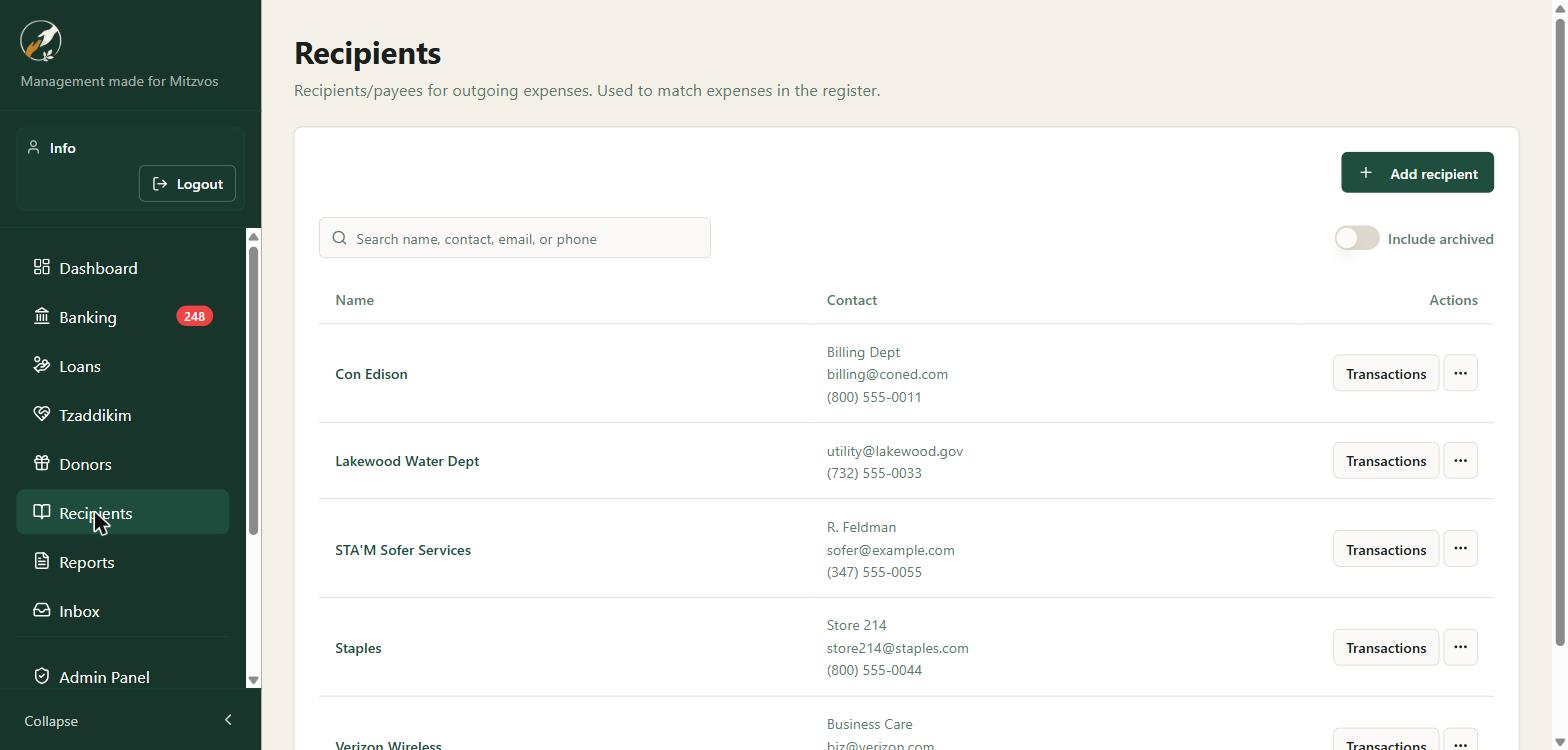Viewport: 1568px width, 750px height.
Task: Click the R. Feldman contact name
Action: click(x=861, y=527)
